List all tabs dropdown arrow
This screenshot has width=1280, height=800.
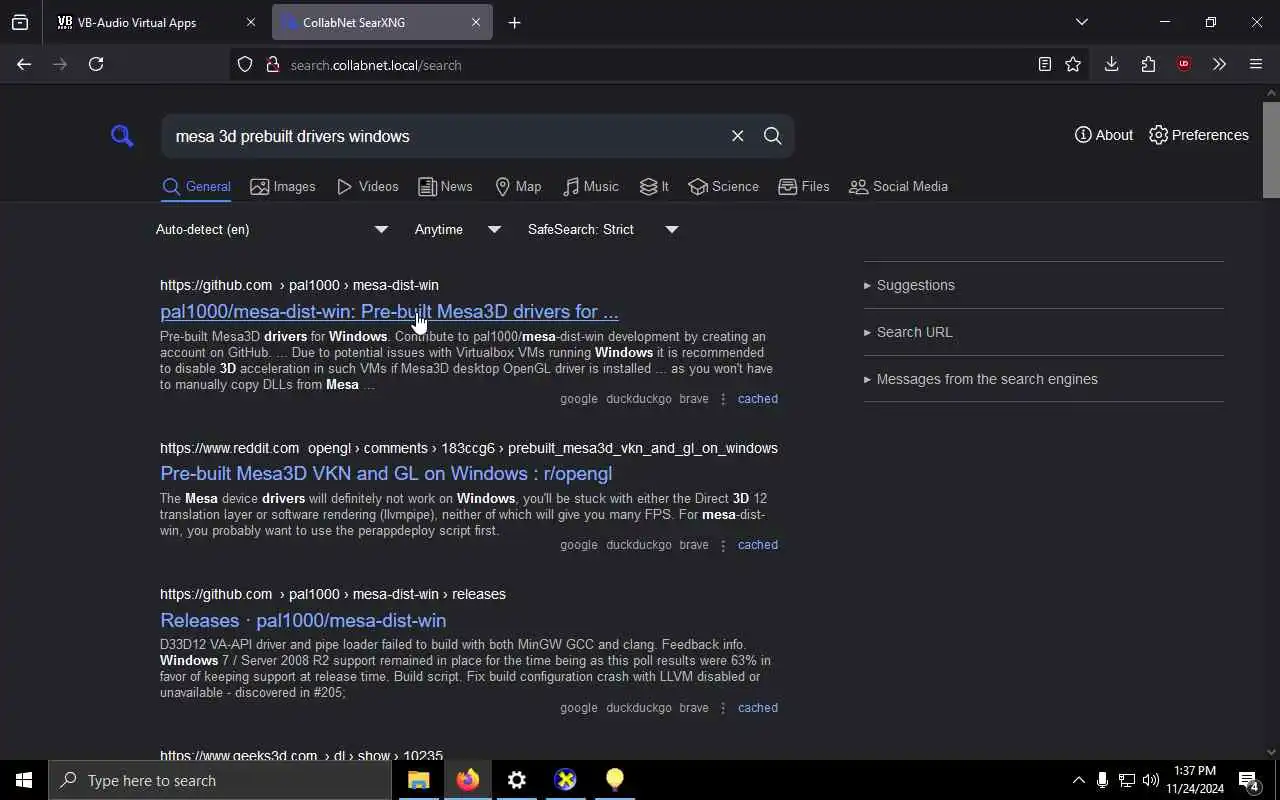pyautogui.click(x=1081, y=22)
